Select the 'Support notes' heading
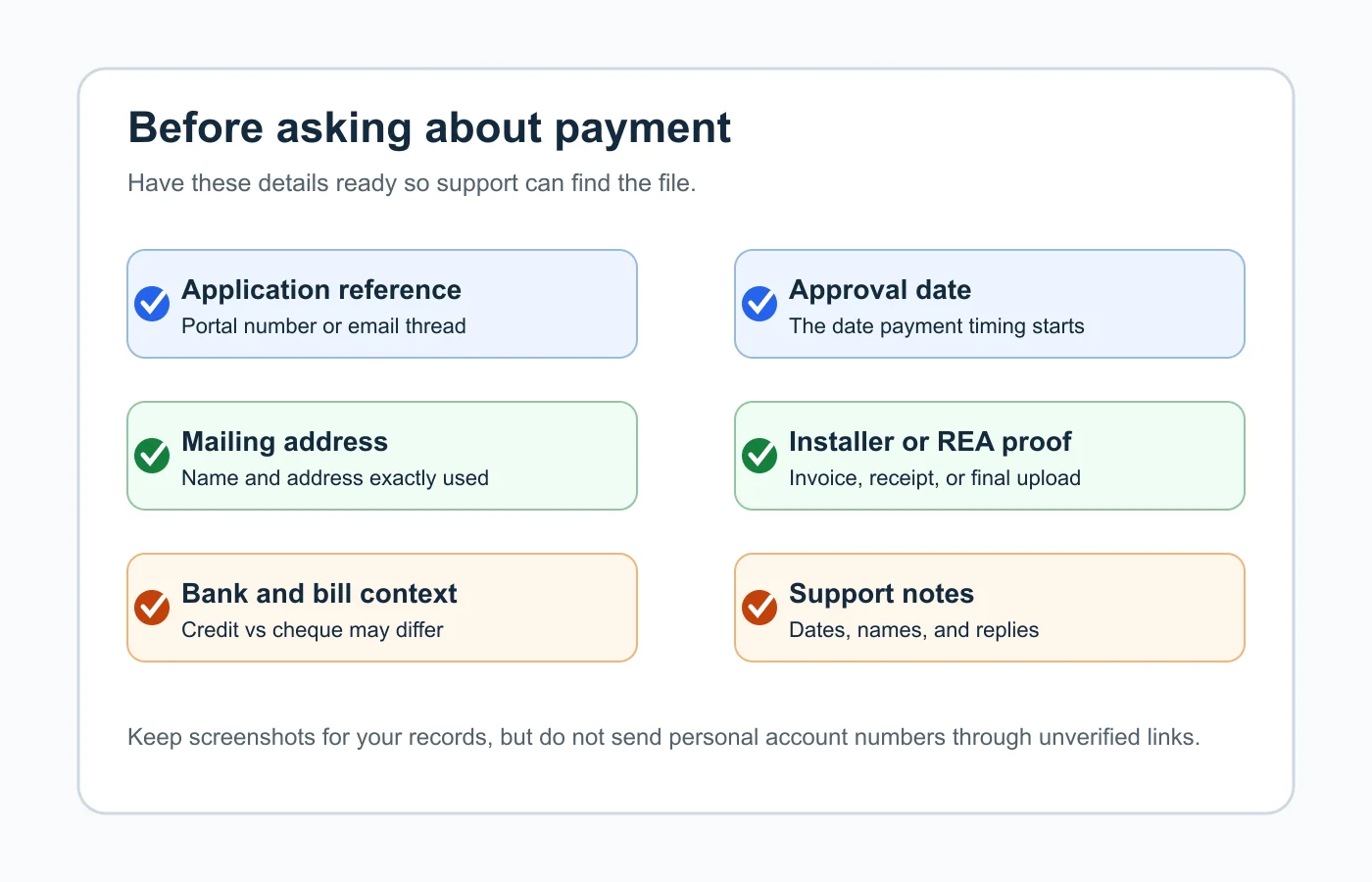This screenshot has width=1372, height=882. coord(881,594)
